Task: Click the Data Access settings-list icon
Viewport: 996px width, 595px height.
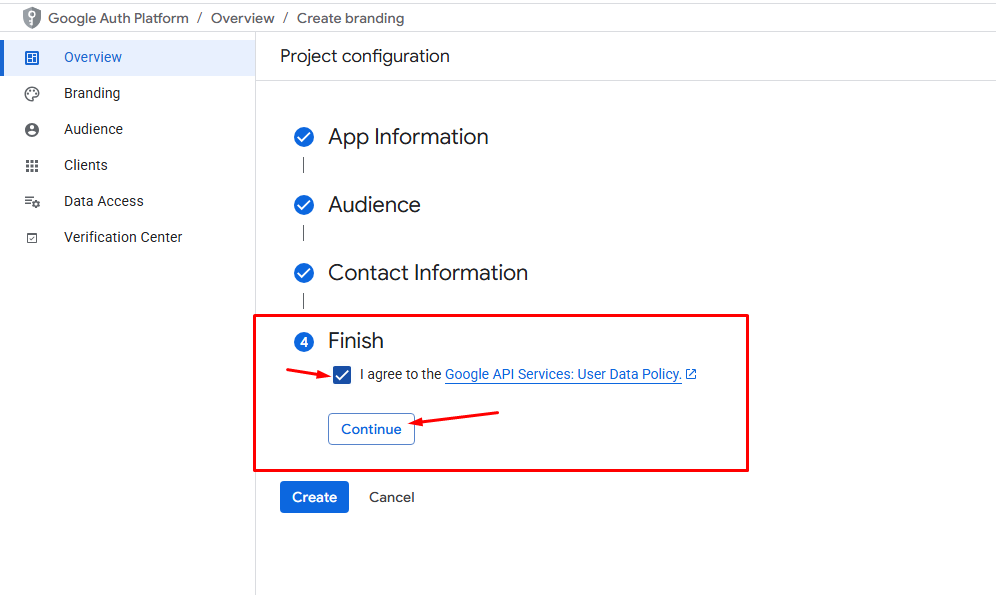Action: (32, 202)
